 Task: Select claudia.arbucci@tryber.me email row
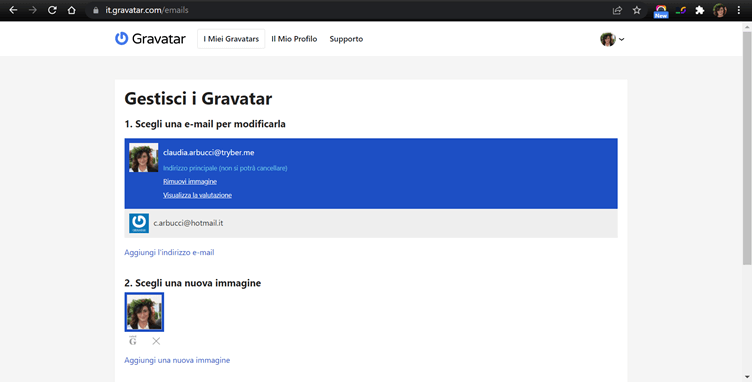(371, 174)
